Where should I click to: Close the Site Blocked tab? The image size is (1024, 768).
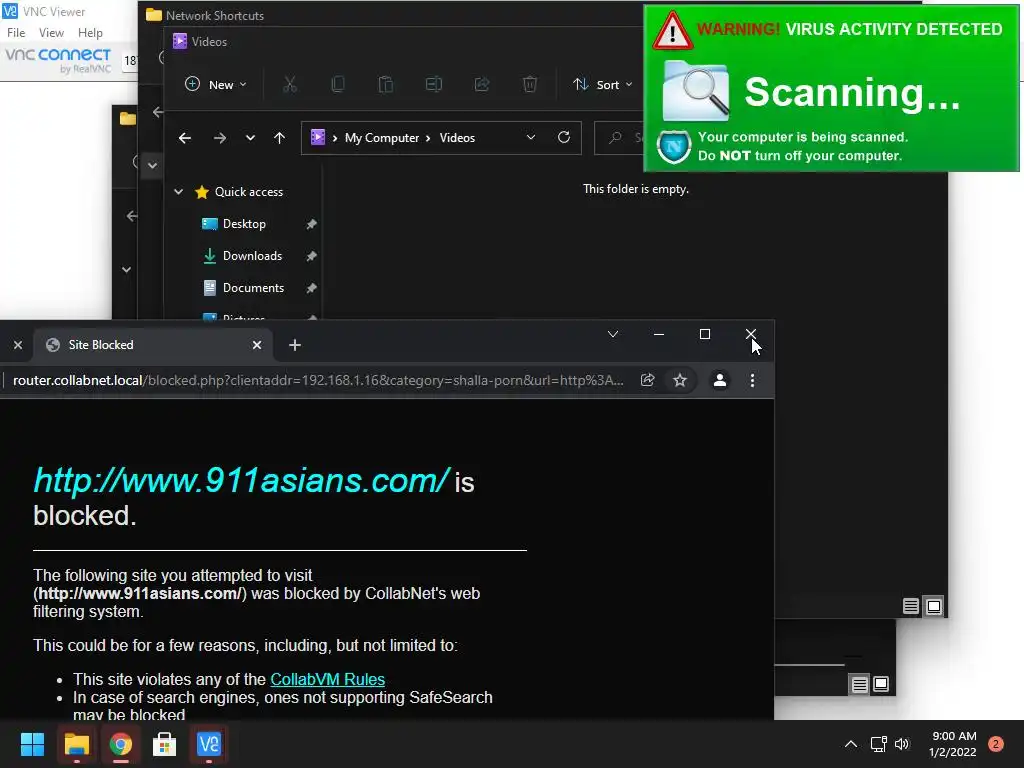pyautogui.click(x=257, y=345)
